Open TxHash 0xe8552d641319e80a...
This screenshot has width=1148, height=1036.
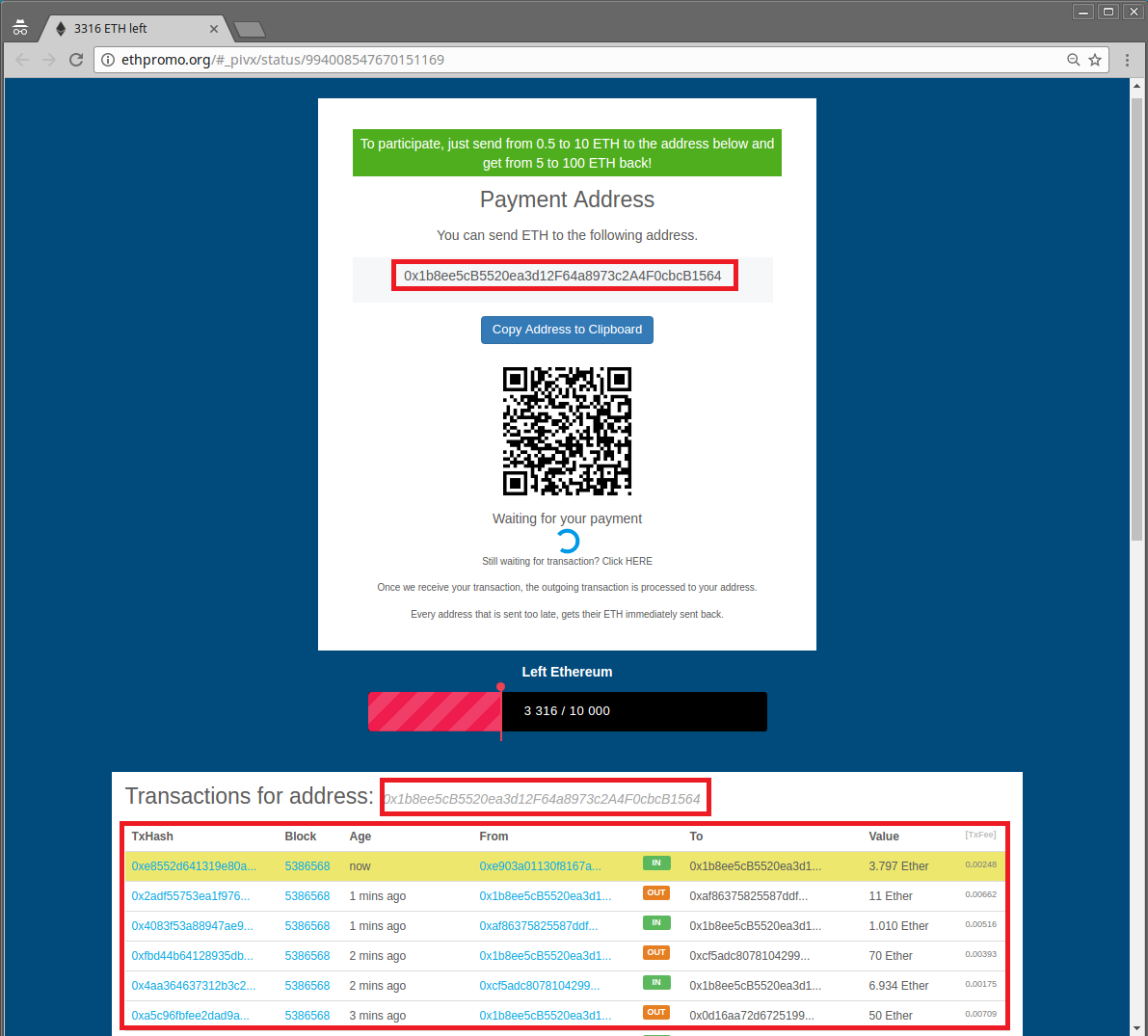point(194,866)
